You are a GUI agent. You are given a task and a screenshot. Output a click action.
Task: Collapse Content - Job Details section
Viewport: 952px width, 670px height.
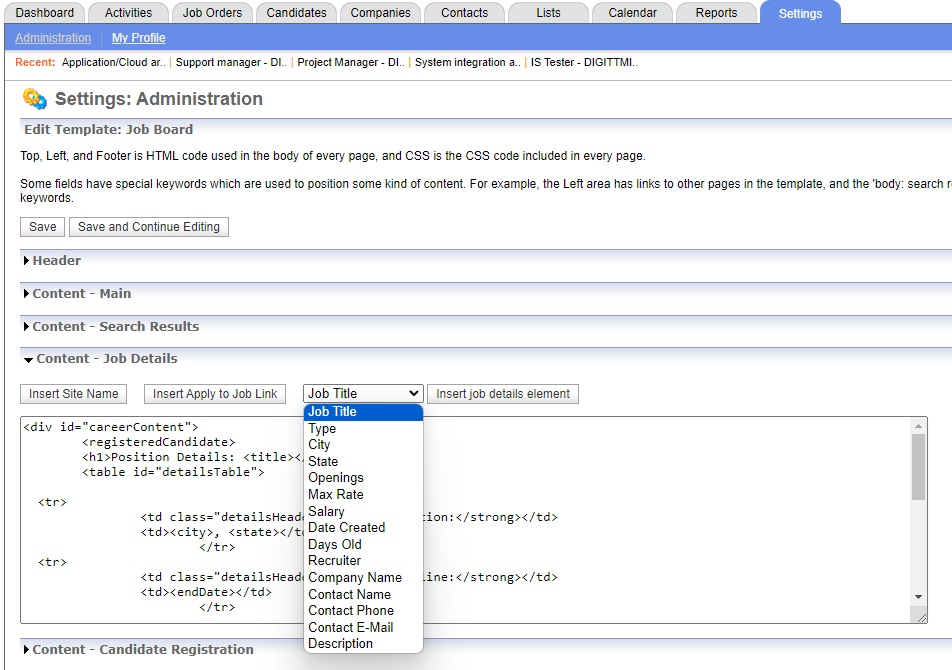pos(106,359)
